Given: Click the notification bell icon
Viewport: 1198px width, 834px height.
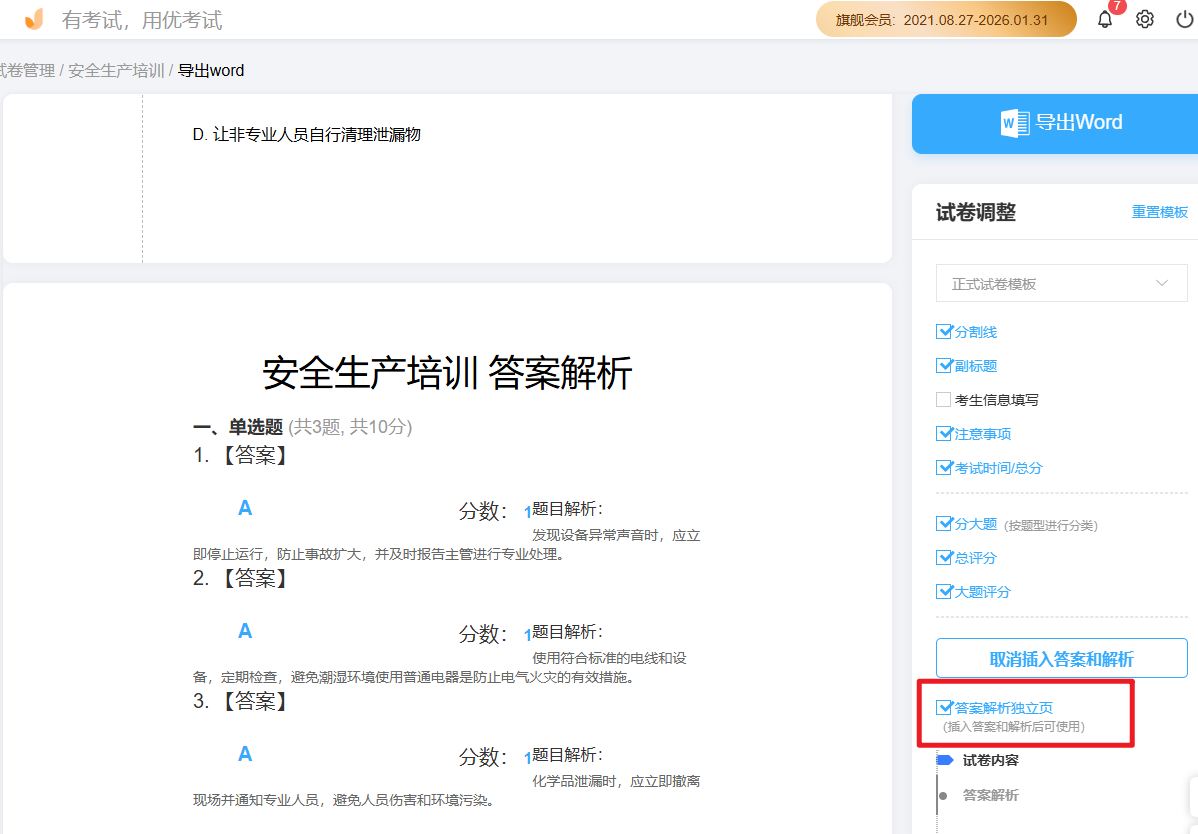Looking at the screenshot, I should (x=1104, y=19).
